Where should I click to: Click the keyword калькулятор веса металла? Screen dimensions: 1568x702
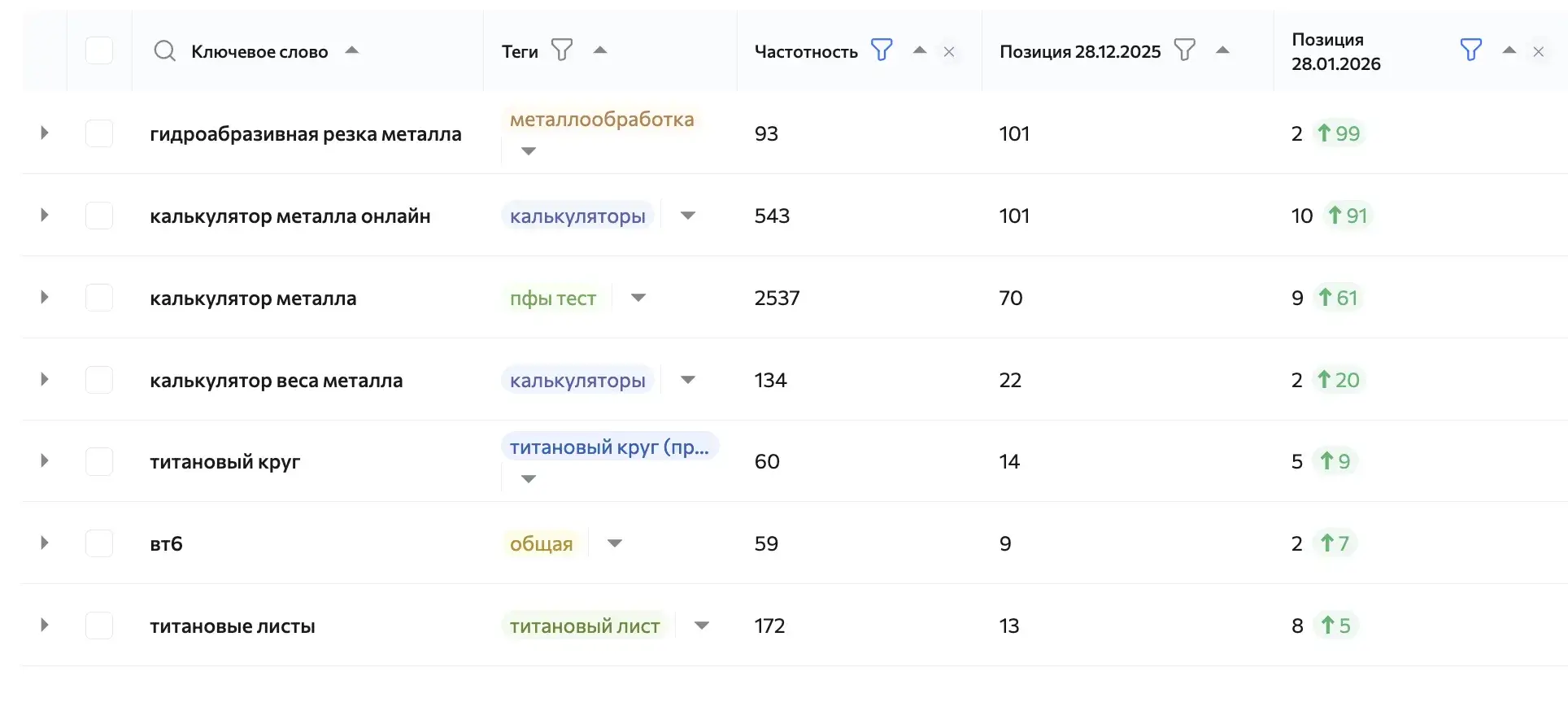277,381
